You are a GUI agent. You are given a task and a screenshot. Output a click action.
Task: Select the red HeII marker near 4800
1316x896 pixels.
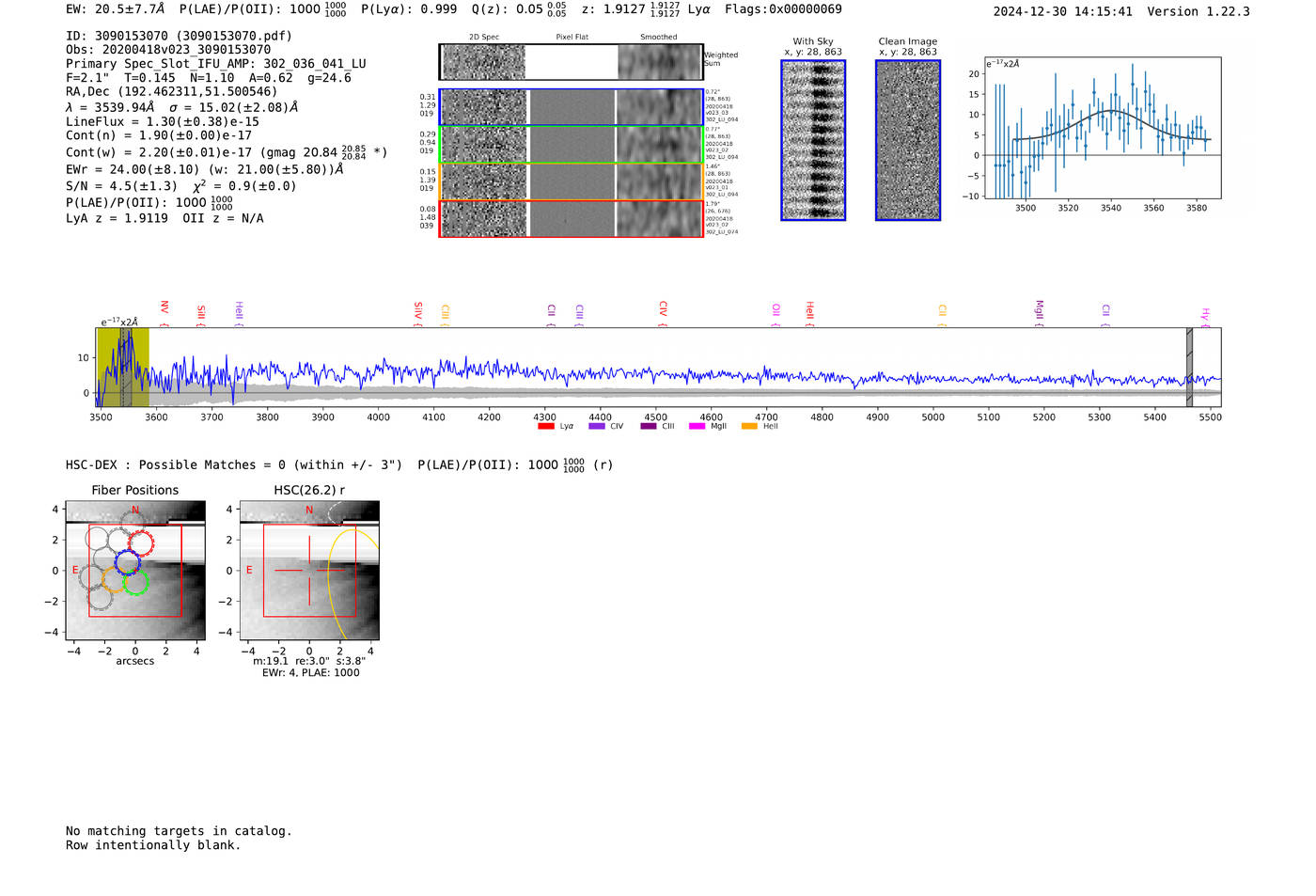pos(810,313)
